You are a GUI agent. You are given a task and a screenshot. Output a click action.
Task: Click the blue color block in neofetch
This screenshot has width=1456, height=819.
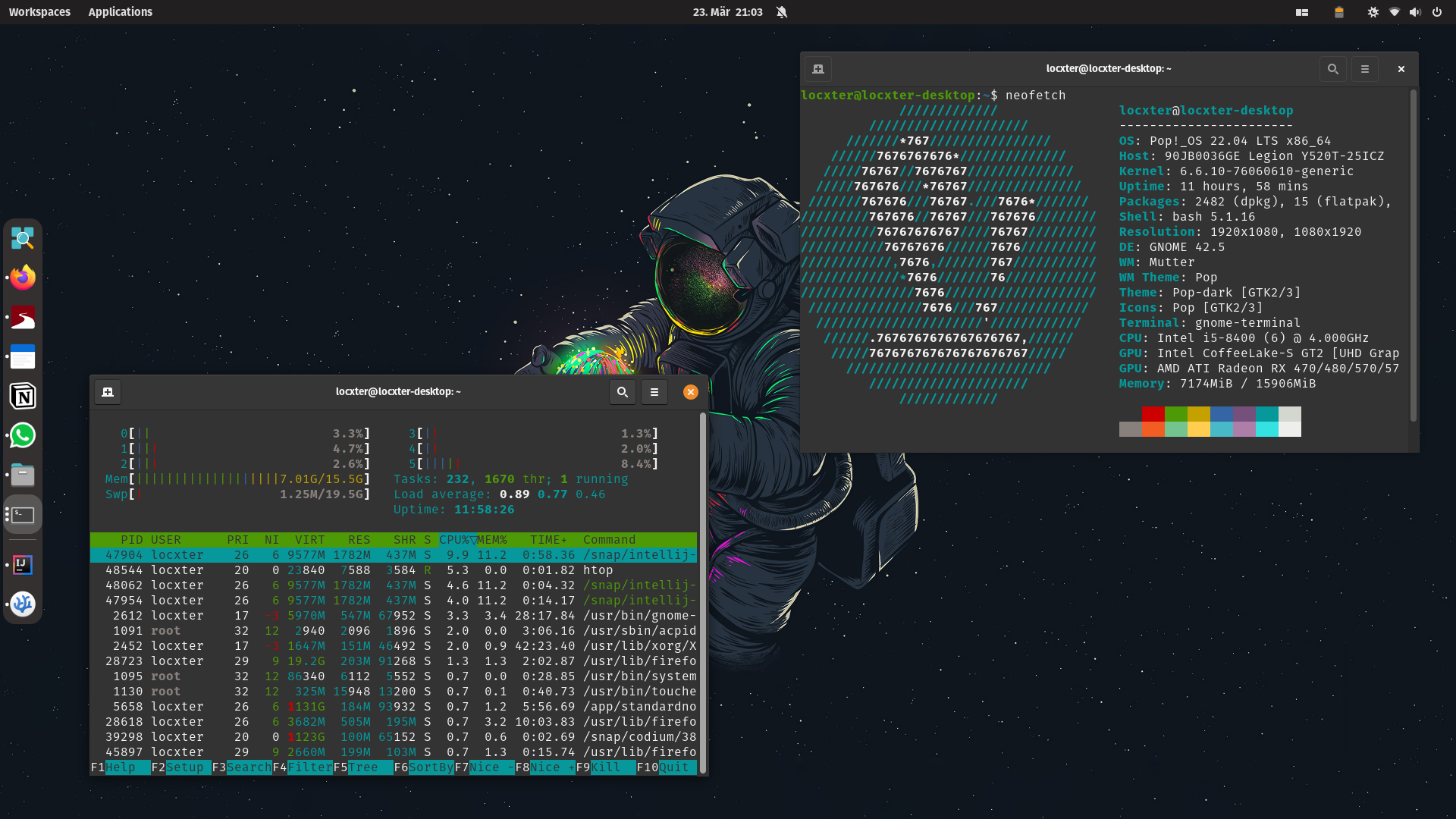(x=1222, y=414)
